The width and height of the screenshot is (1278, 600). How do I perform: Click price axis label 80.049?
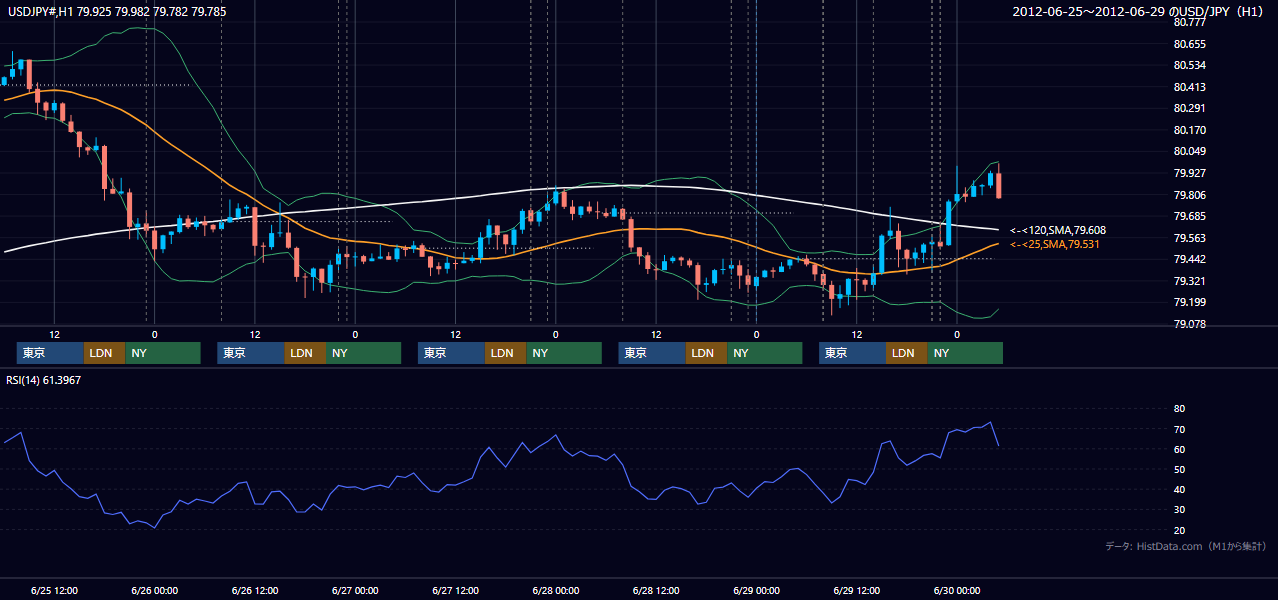tap(1189, 151)
